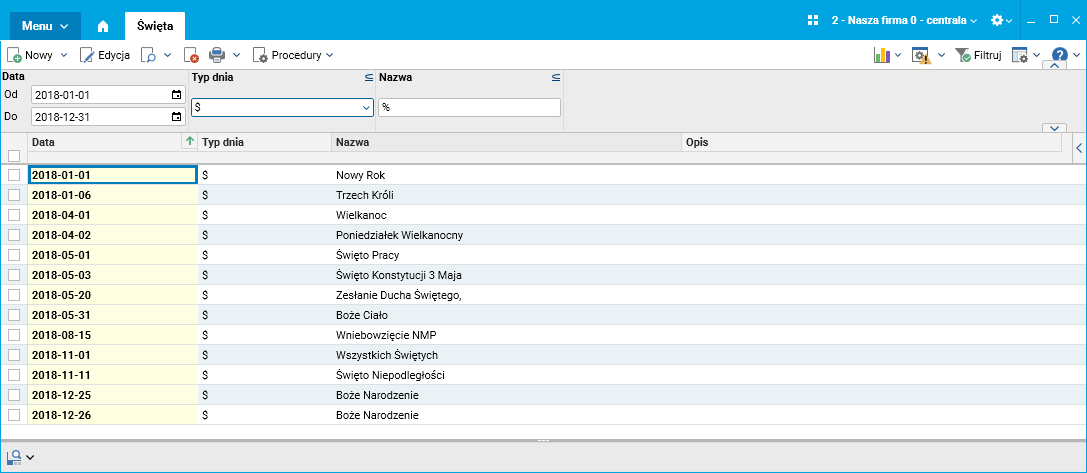The height and width of the screenshot is (473, 1087).
Task: Check the row for Poniedziałek Wielkanocny
Action: click(x=14, y=235)
